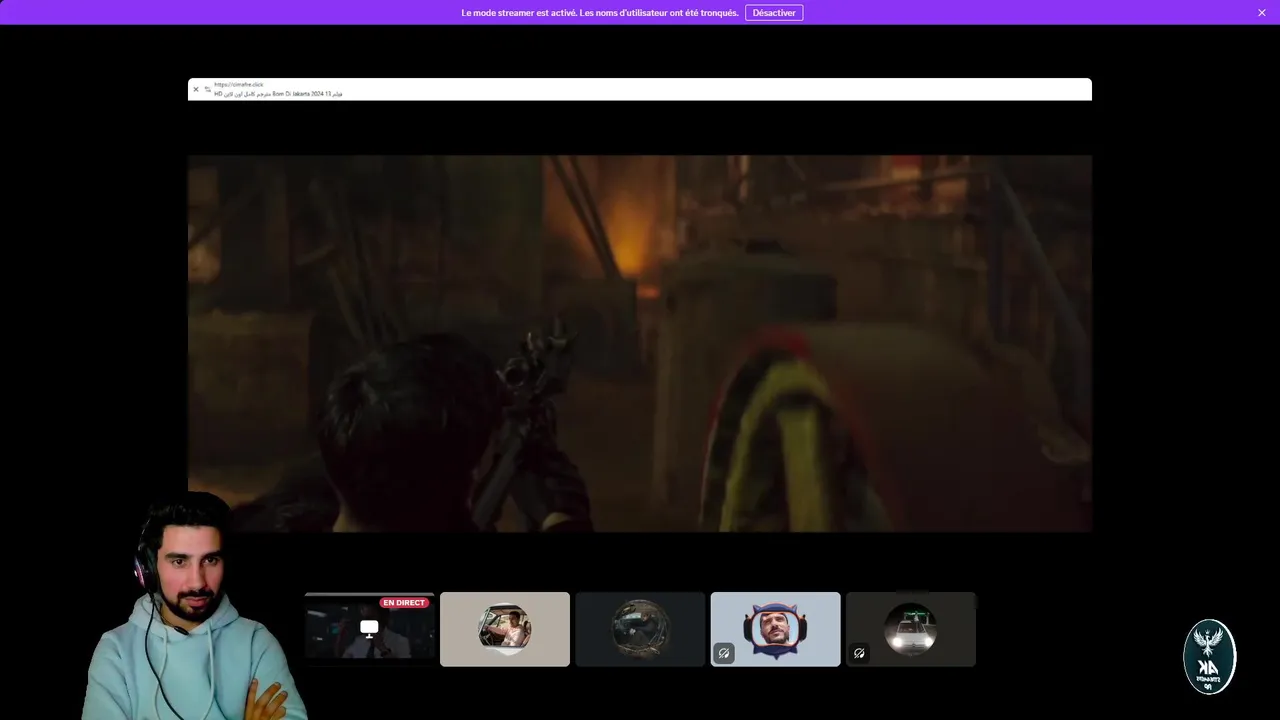Dismiss the streamer mode banner

coord(1262,13)
